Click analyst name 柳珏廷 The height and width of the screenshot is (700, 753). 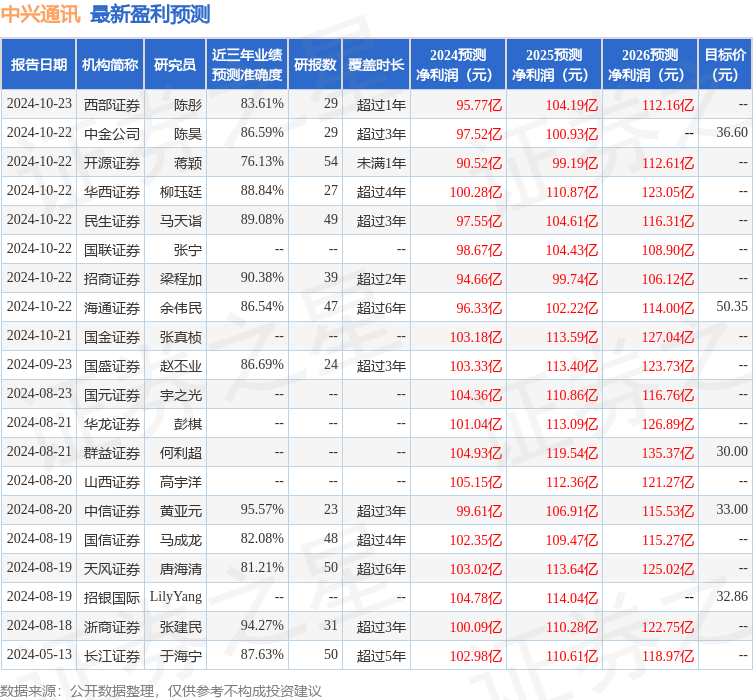click(181, 192)
